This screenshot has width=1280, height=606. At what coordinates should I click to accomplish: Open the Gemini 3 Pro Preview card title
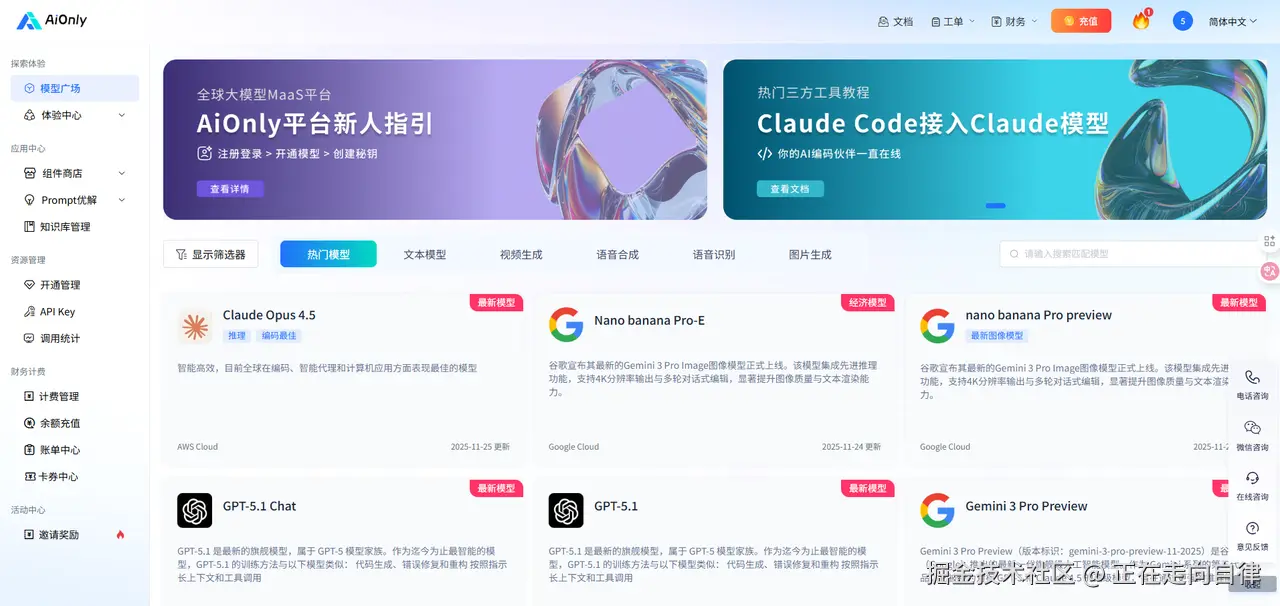tap(1027, 506)
